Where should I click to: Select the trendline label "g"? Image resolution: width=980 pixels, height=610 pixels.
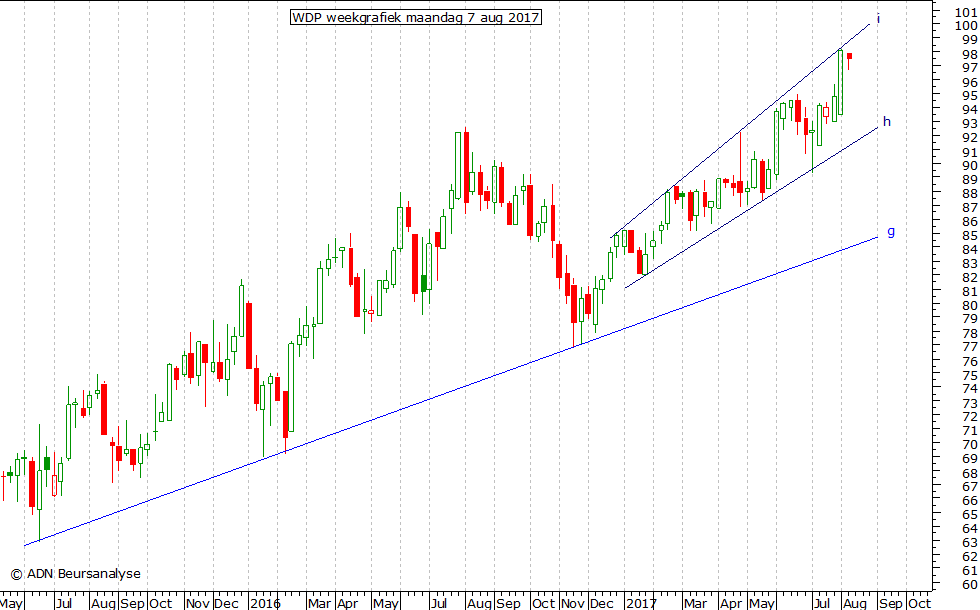pos(891,232)
